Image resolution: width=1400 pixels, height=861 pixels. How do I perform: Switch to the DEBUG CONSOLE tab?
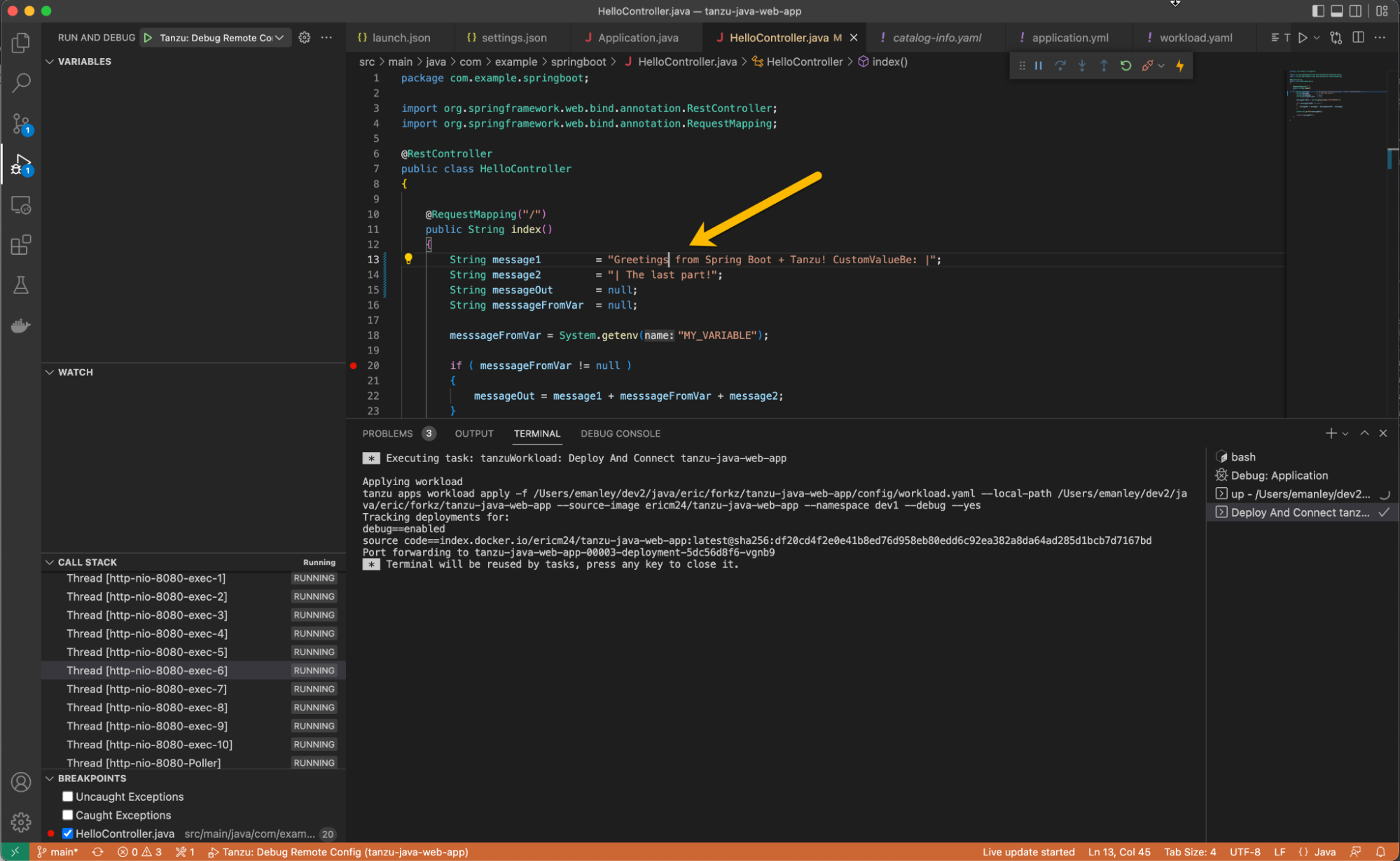click(x=620, y=433)
